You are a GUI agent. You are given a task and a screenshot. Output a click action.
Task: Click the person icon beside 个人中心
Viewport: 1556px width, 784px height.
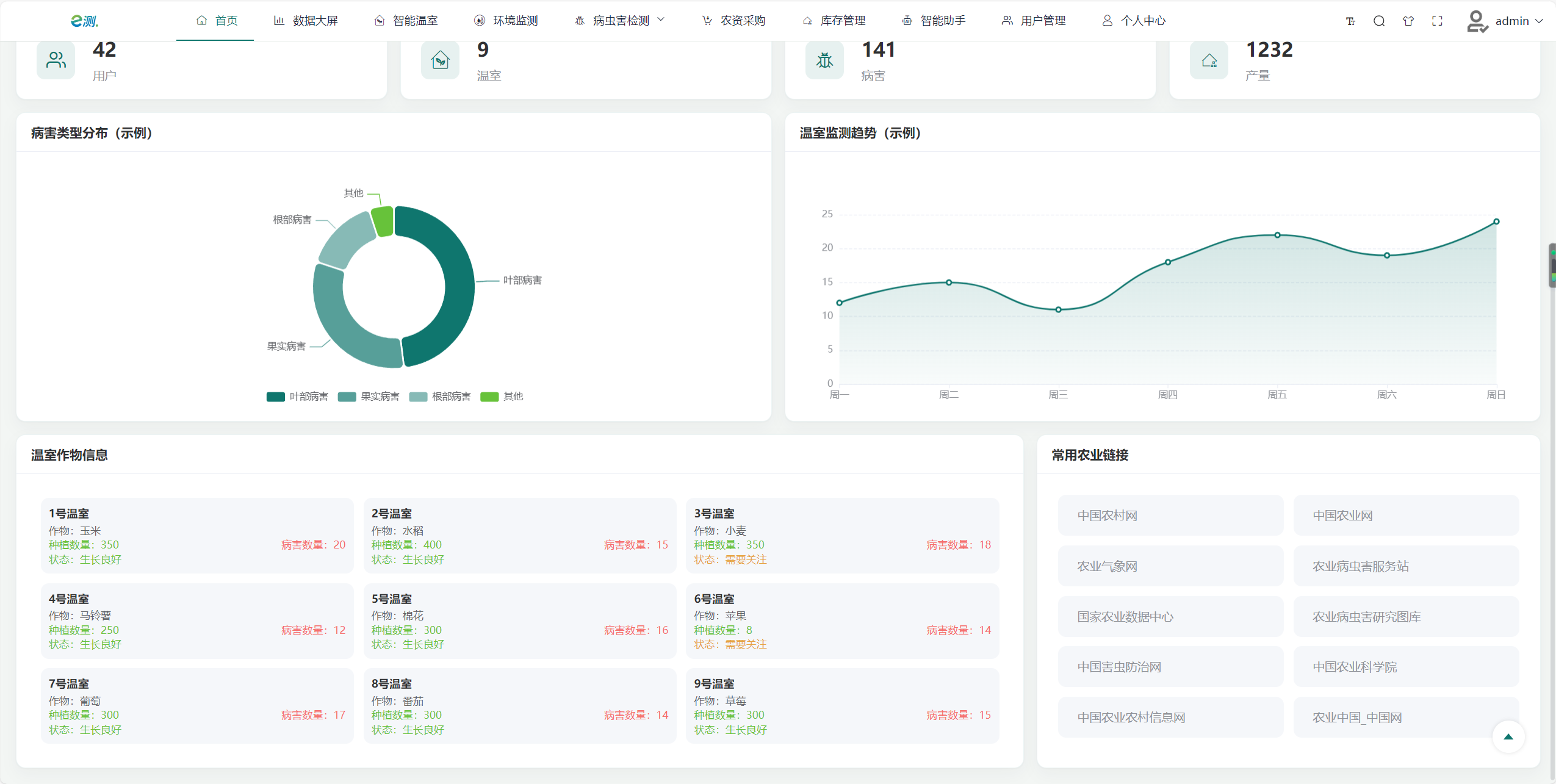[x=1107, y=21]
